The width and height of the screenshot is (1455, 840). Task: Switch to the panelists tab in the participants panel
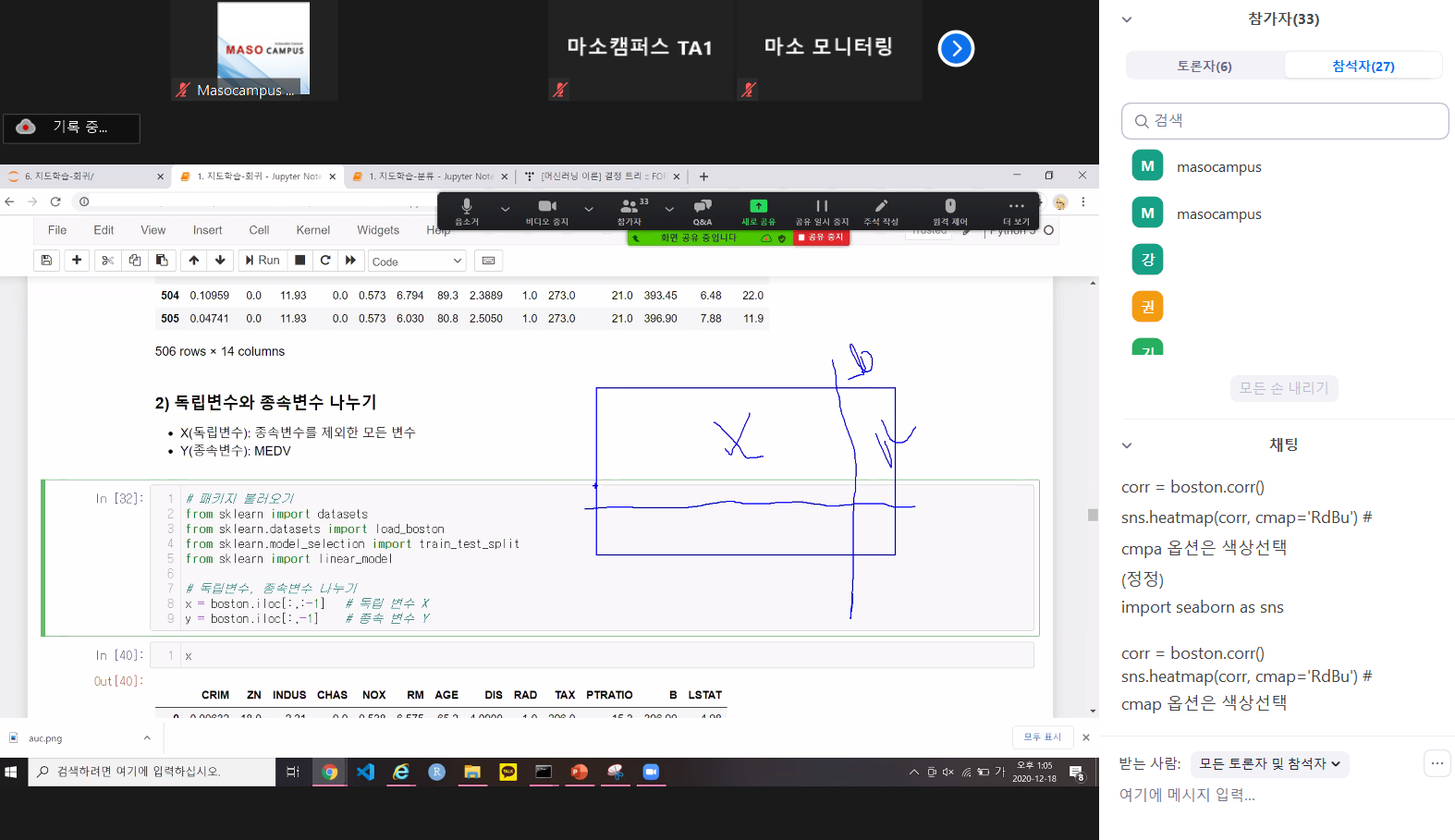tap(1204, 66)
